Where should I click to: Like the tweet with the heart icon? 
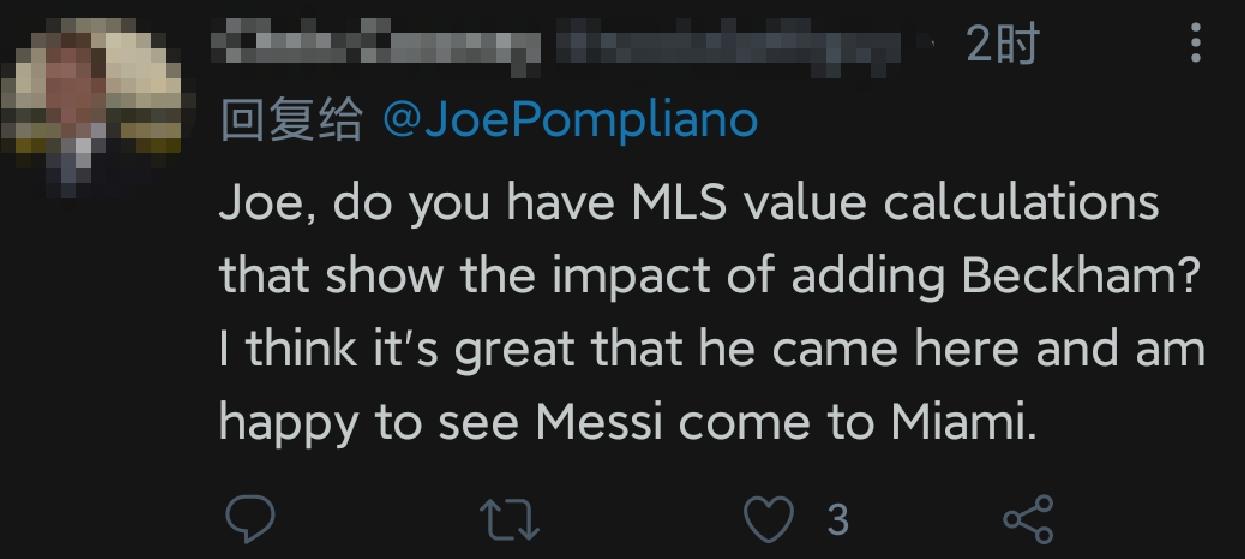(770, 519)
